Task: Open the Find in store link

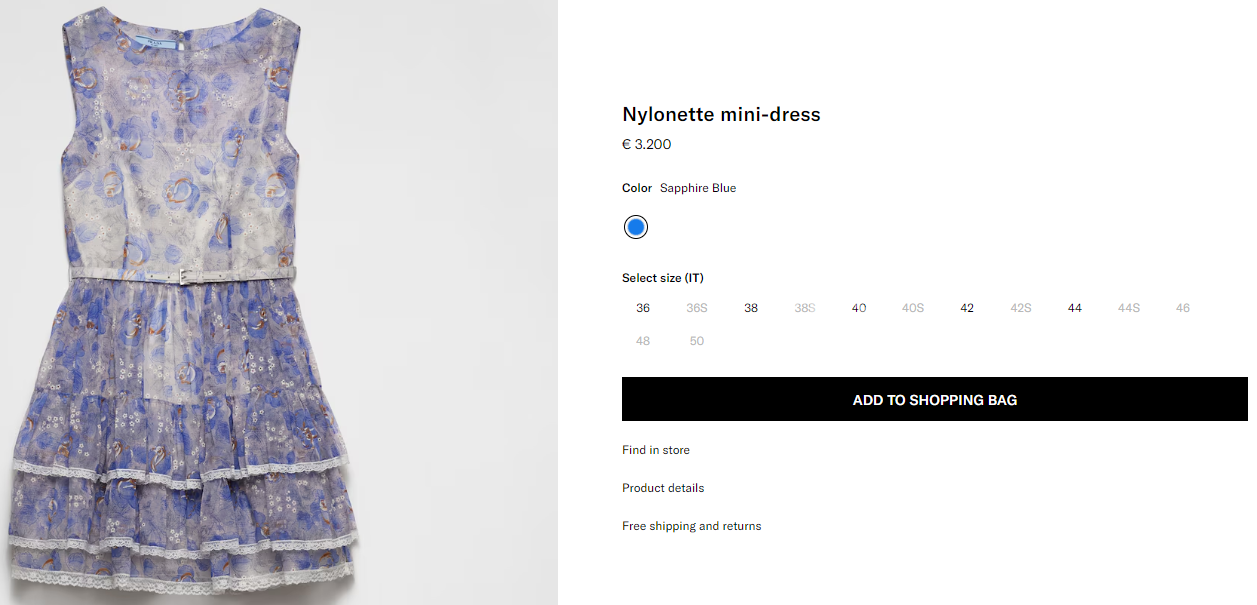Action: coord(656,450)
